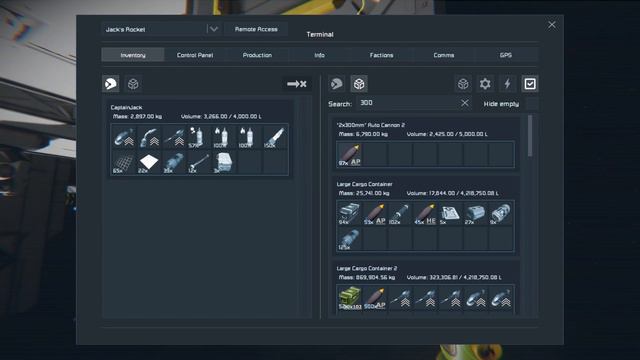640x360 pixels.
Task: Select the elite hand drill in CaptainJack inventory
Action: click(174, 137)
